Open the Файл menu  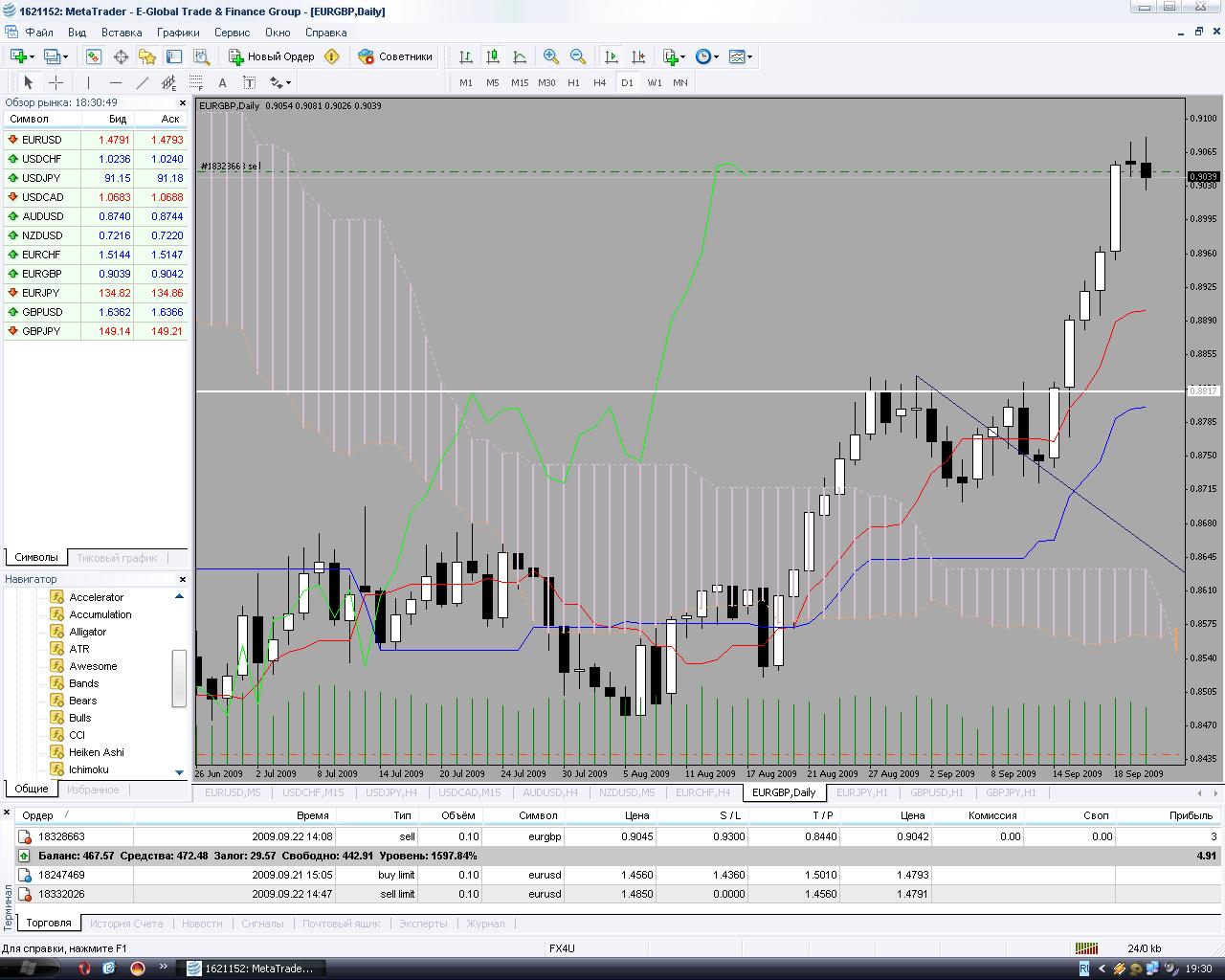(x=39, y=33)
